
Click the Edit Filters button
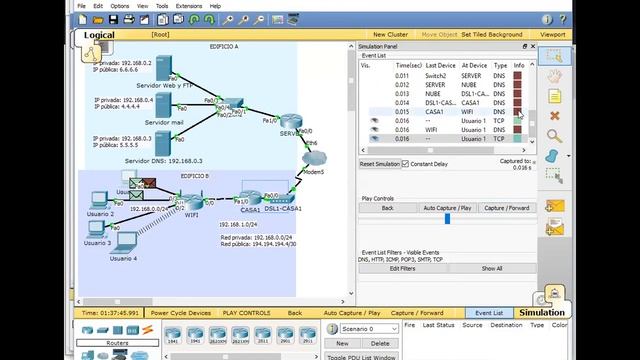tap(402, 269)
